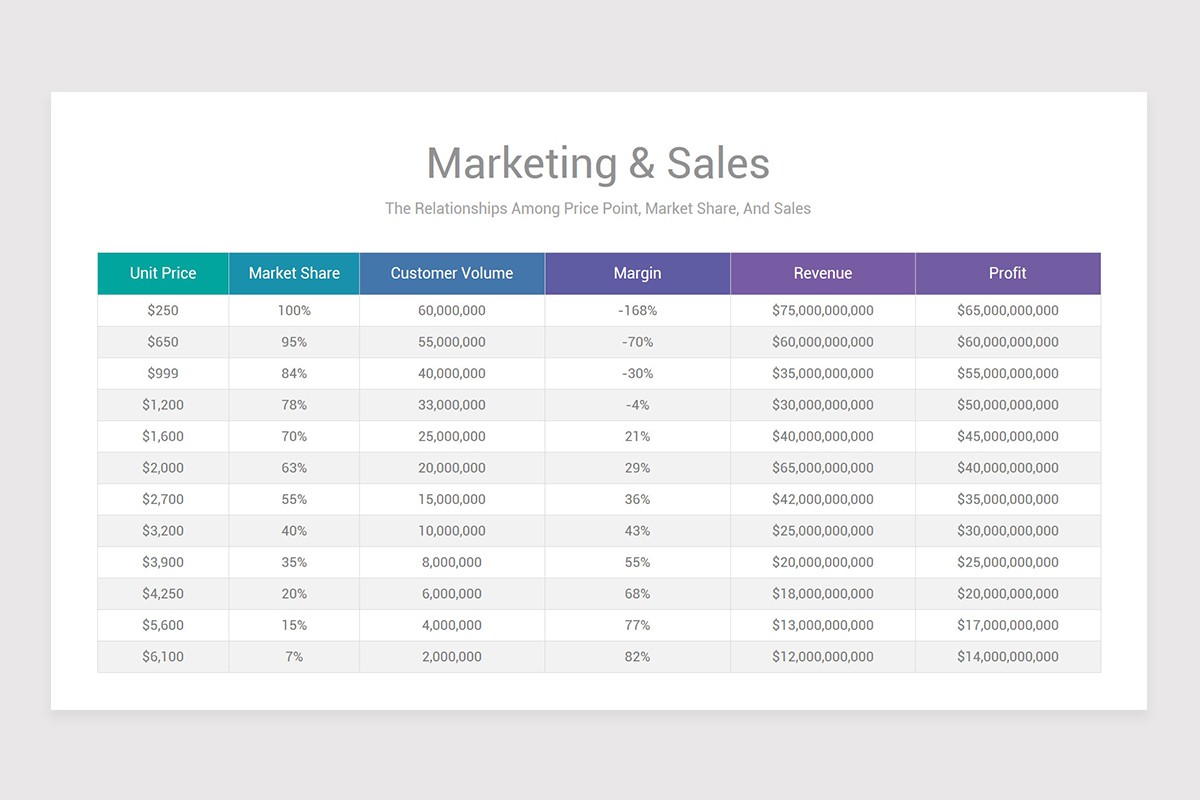1200x800 pixels.
Task: Click the Marketing & Sales title
Action: click(x=598, y=163)
